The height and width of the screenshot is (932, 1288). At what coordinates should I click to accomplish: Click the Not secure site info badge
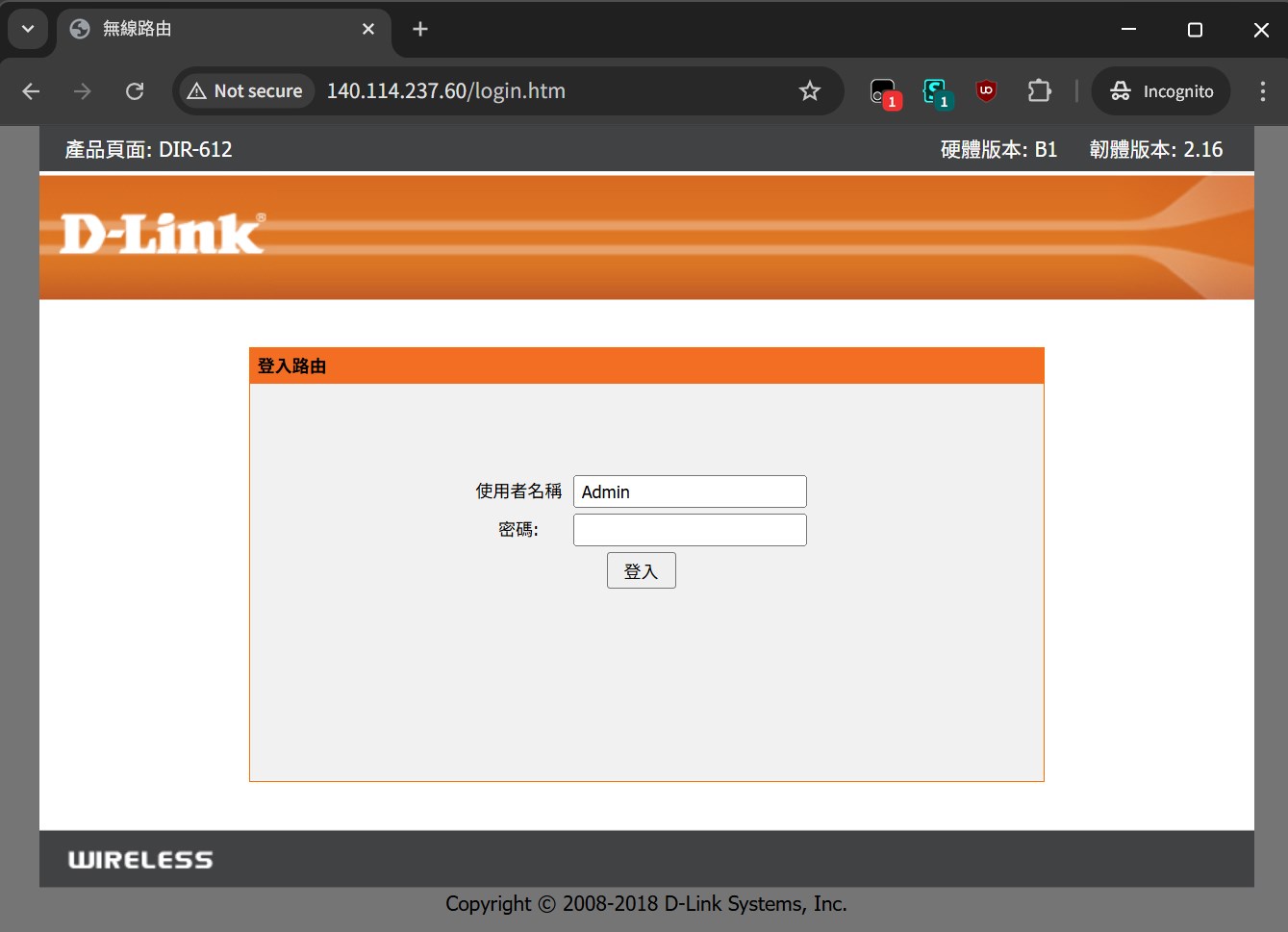[x=246, y=91]
